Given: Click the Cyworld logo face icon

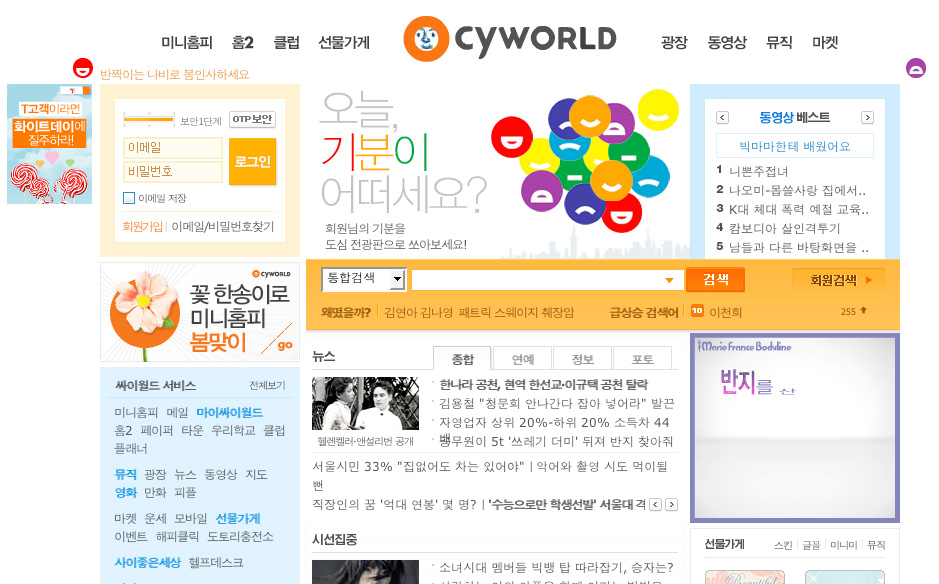Looking at the screenshot, I should point(426,39).
